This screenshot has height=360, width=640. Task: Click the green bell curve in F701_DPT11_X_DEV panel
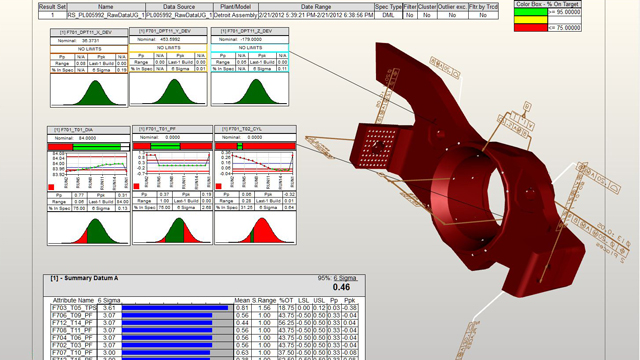[96, 93]
